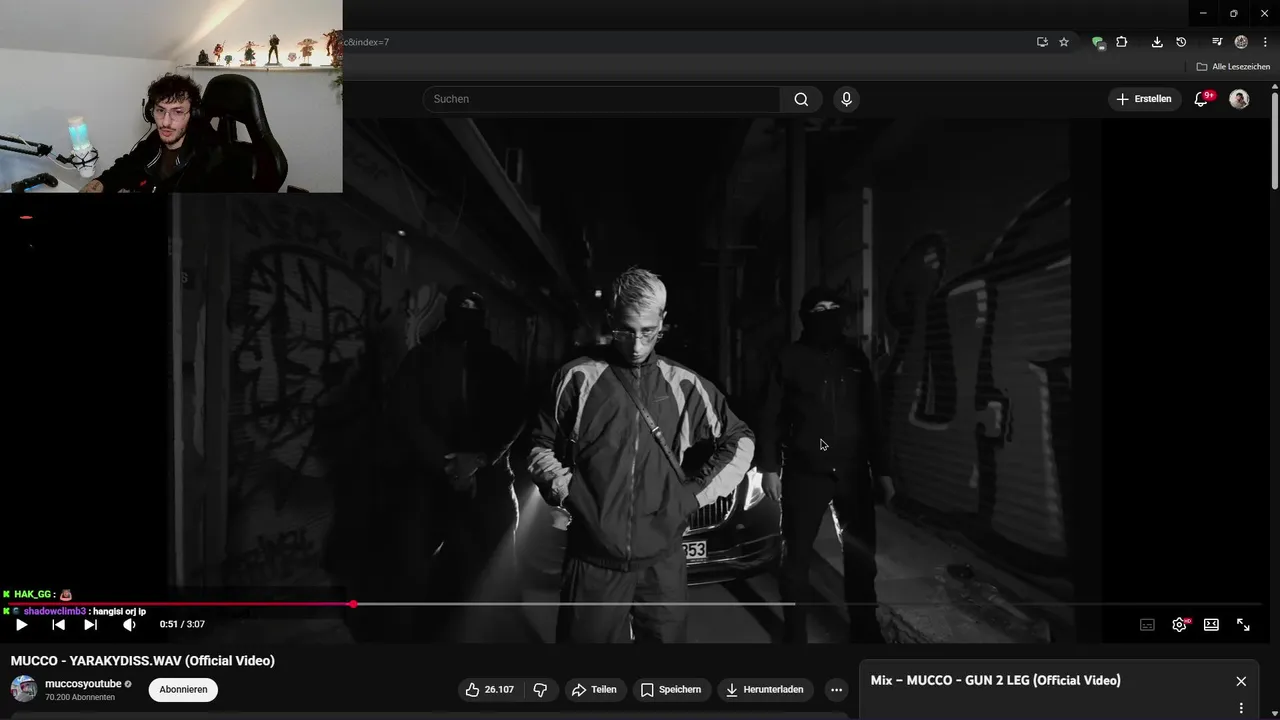The image size is (1280, 720).
Task: Open Chrome three-dot menu
Action: point(1265,42)
